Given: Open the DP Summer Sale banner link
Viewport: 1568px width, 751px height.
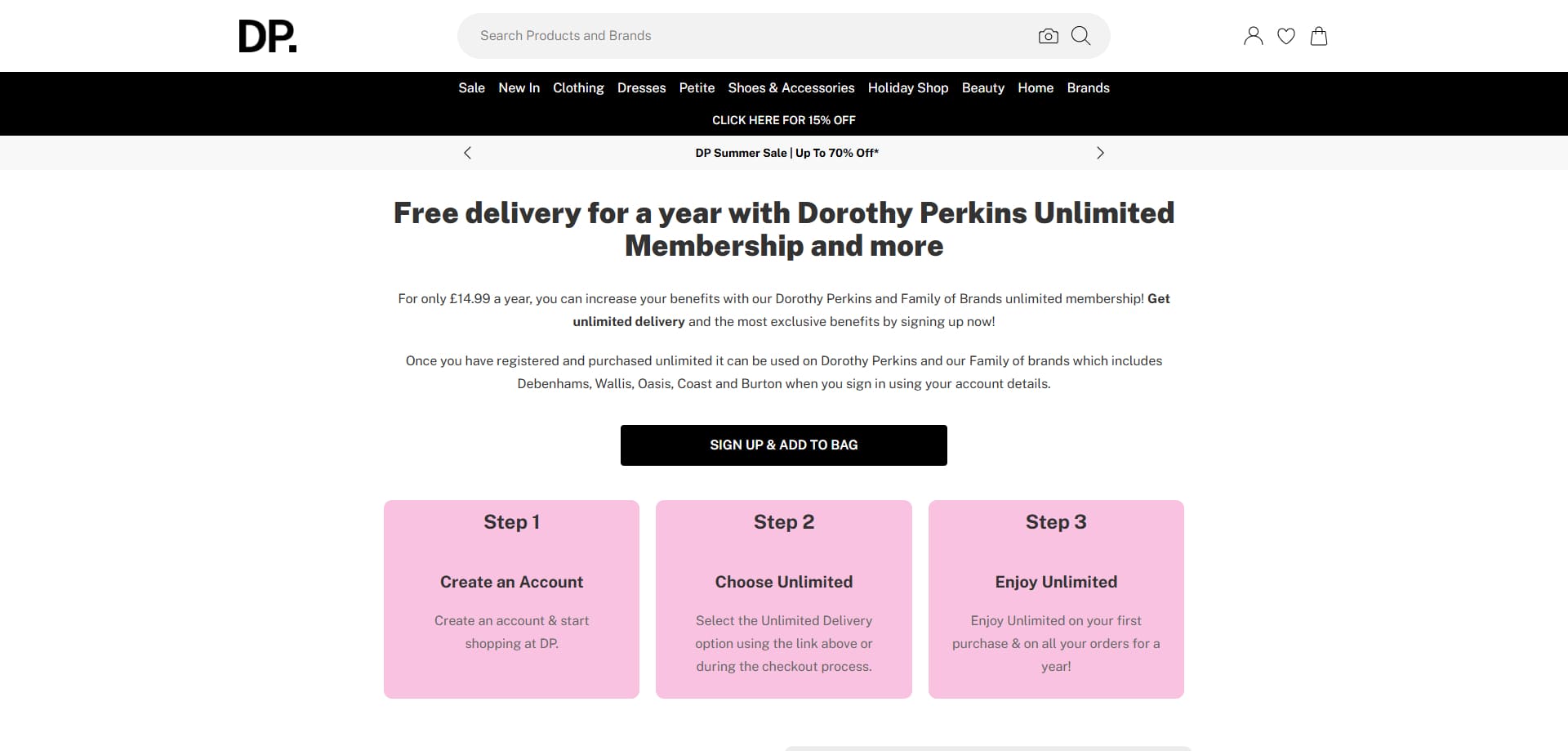Looking at the screenshot, I should (786, 153).
